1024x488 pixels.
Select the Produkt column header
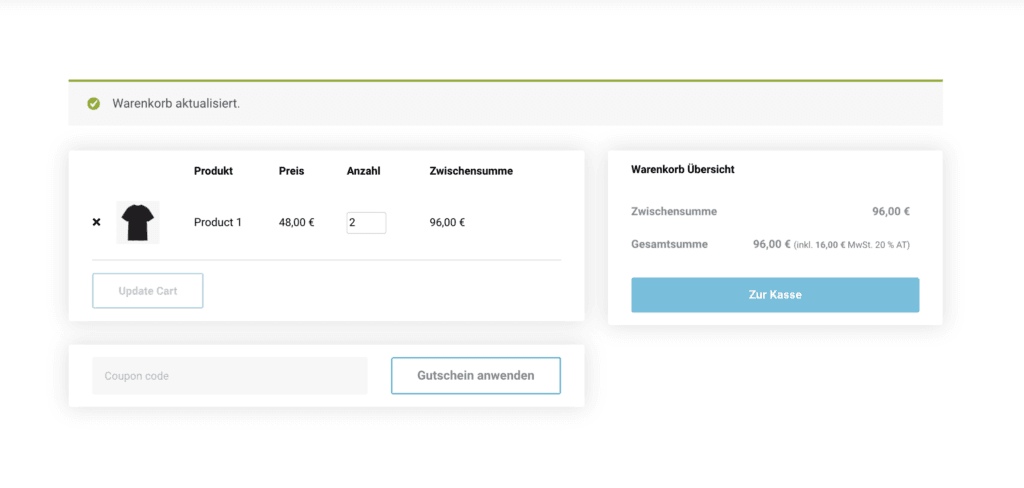(x=213, y=171)
